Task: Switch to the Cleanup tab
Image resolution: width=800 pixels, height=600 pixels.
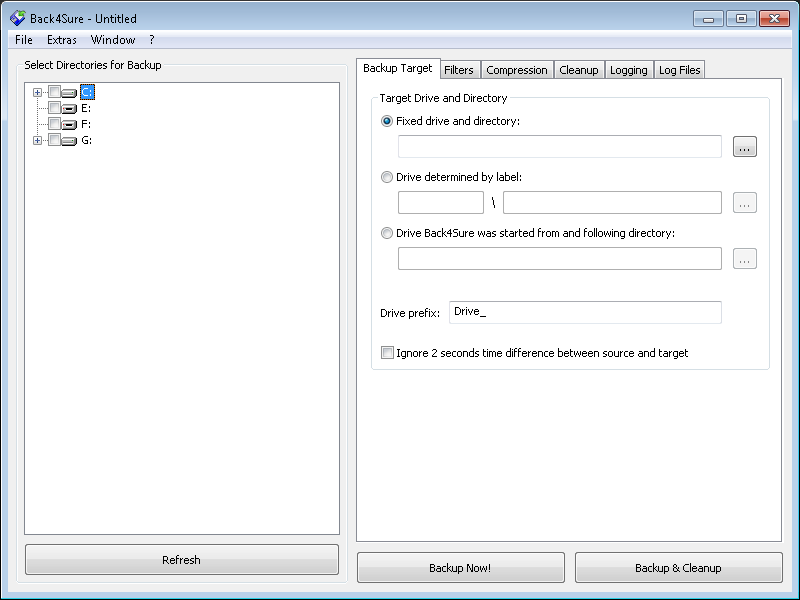Action: click(x=579, y=70)
